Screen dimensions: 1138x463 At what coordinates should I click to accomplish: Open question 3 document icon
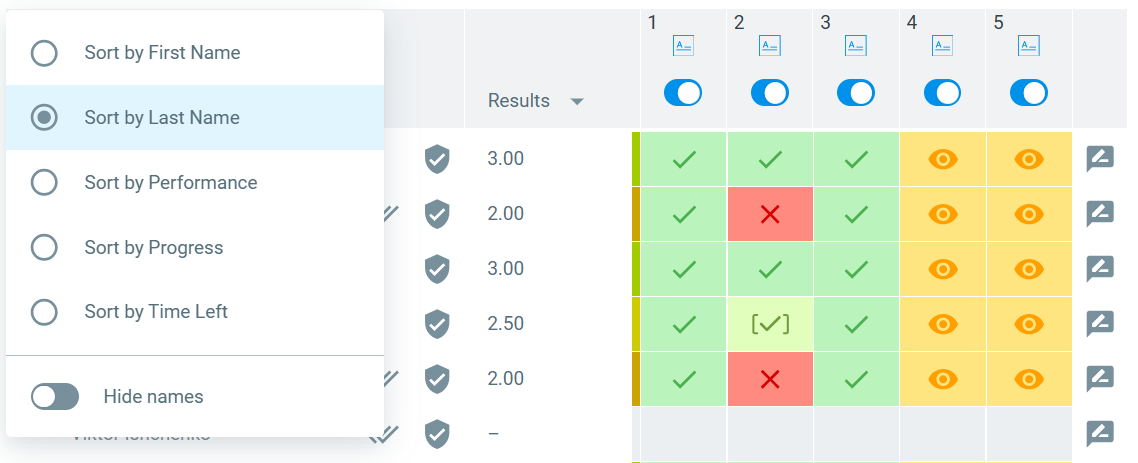click(x=856, y=45)
